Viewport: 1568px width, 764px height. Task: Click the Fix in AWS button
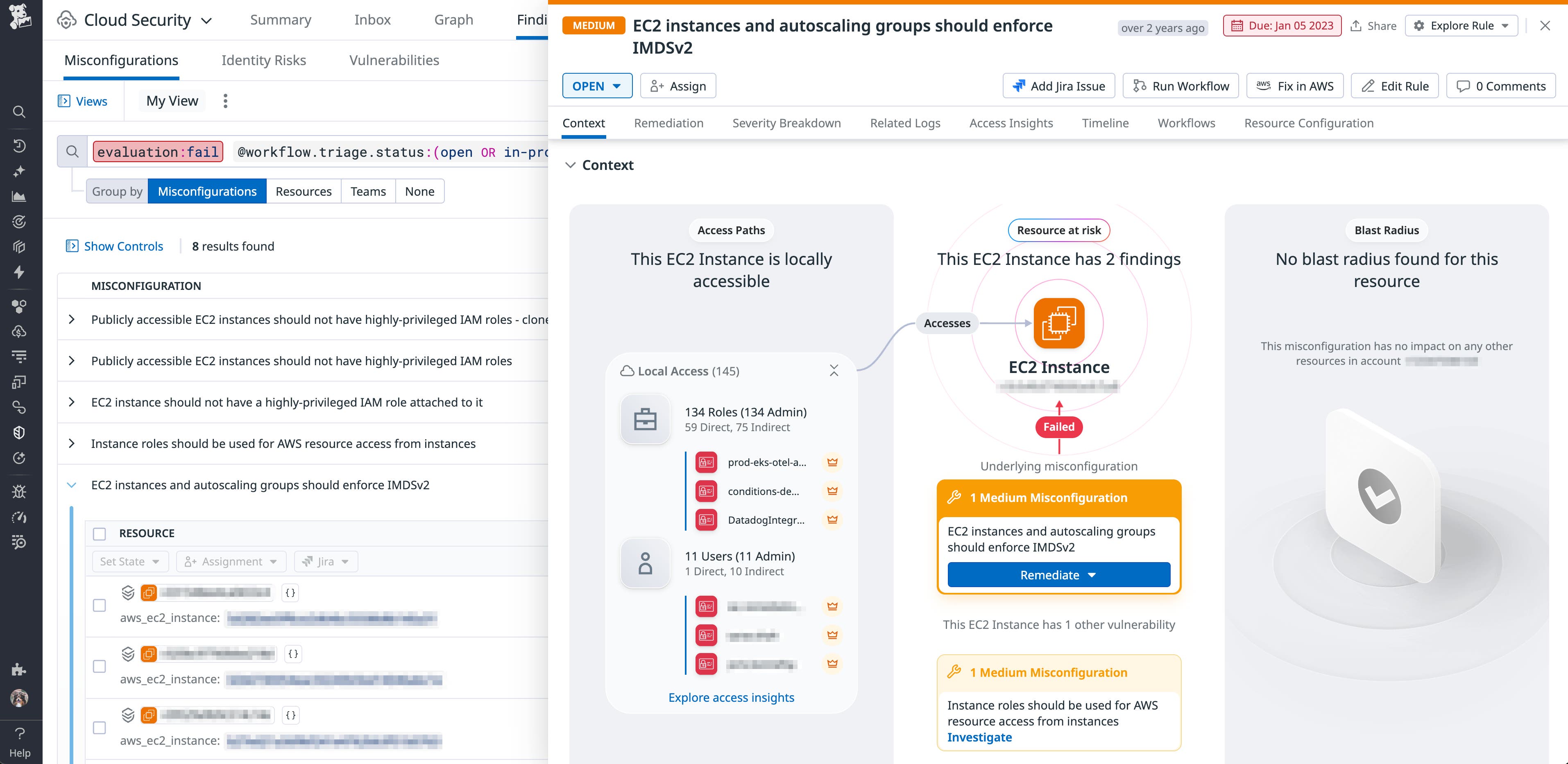1294,86
